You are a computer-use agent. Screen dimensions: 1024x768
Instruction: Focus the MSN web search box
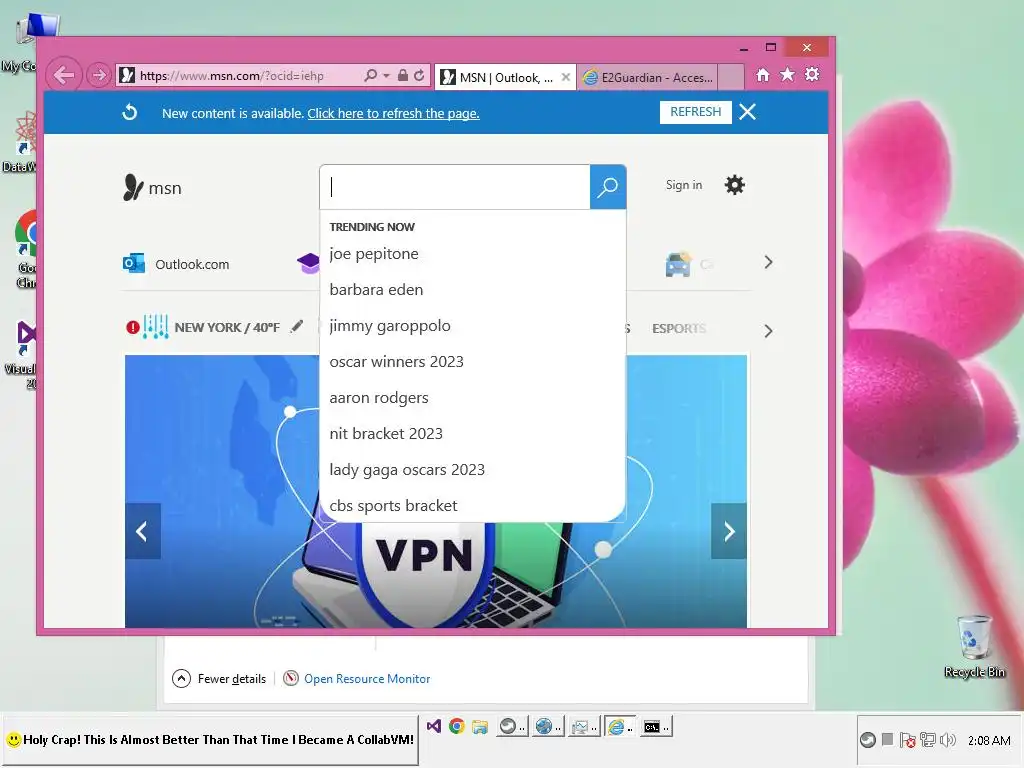pos(455,187)
